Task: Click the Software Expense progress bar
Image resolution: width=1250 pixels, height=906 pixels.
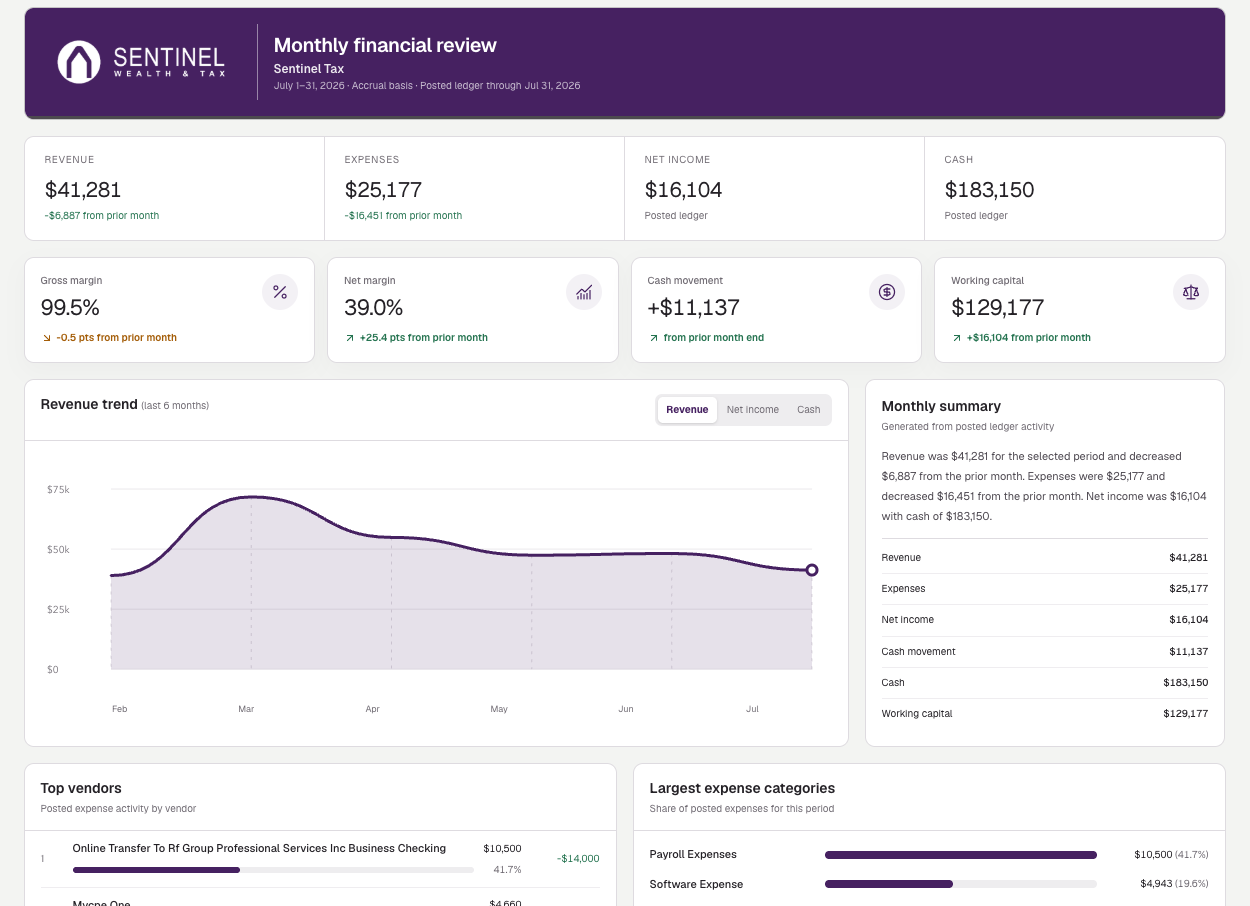Action: (961, 884)
